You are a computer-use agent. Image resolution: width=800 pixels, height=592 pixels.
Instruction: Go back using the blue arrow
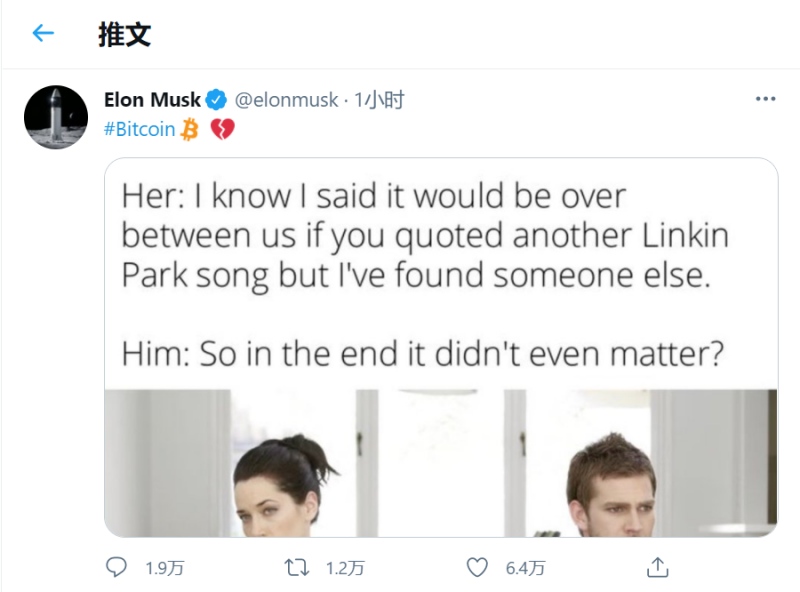(x=43, y=33)
